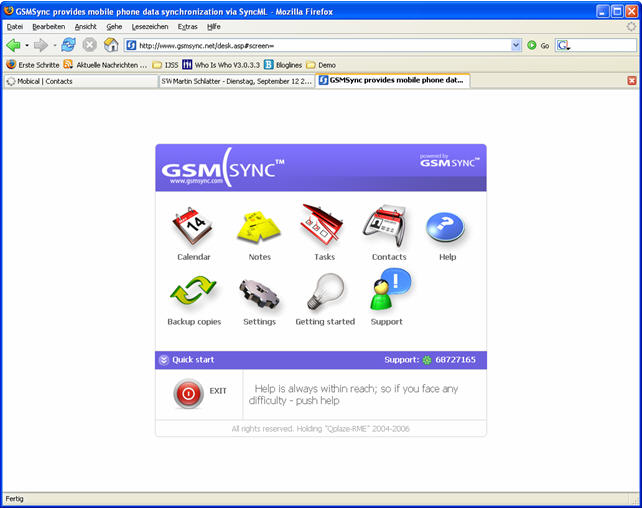Switch to the Martin Schlatter tab
The image size is (642, 509).
tap(236, 81)
